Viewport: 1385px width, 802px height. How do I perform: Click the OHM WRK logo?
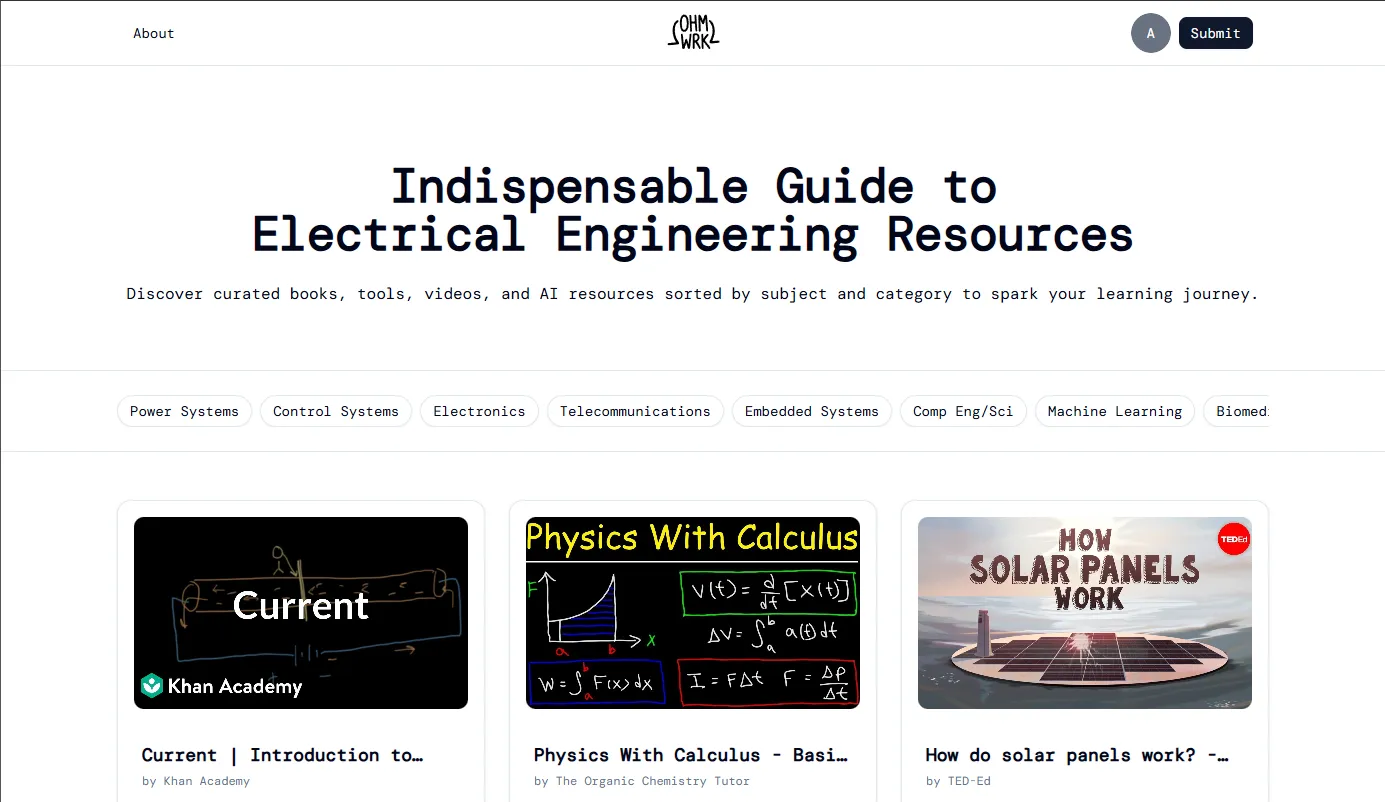pos(693,33)
